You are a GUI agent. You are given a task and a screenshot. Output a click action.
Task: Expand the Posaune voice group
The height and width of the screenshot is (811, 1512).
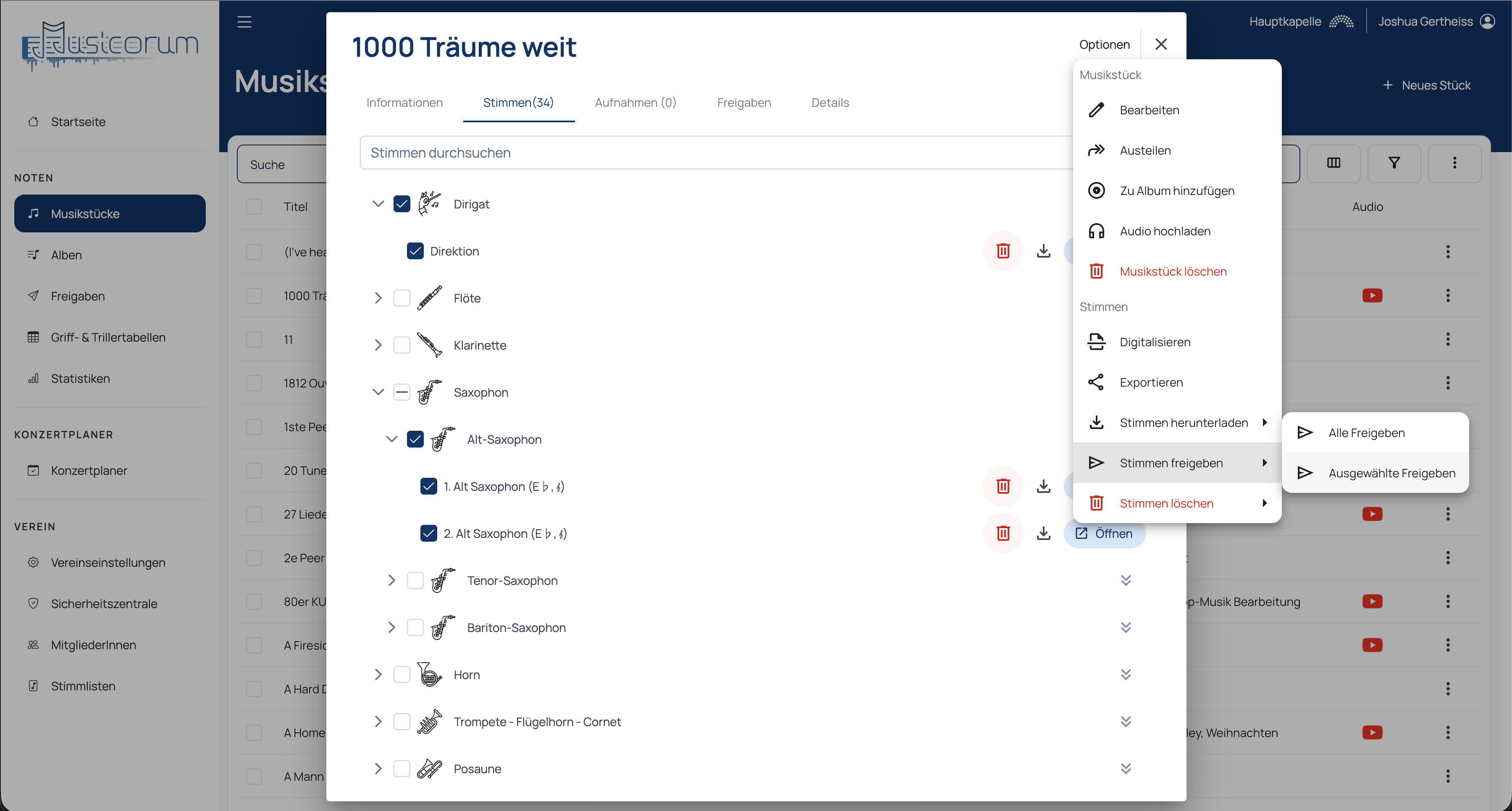[x=378, y=769]
